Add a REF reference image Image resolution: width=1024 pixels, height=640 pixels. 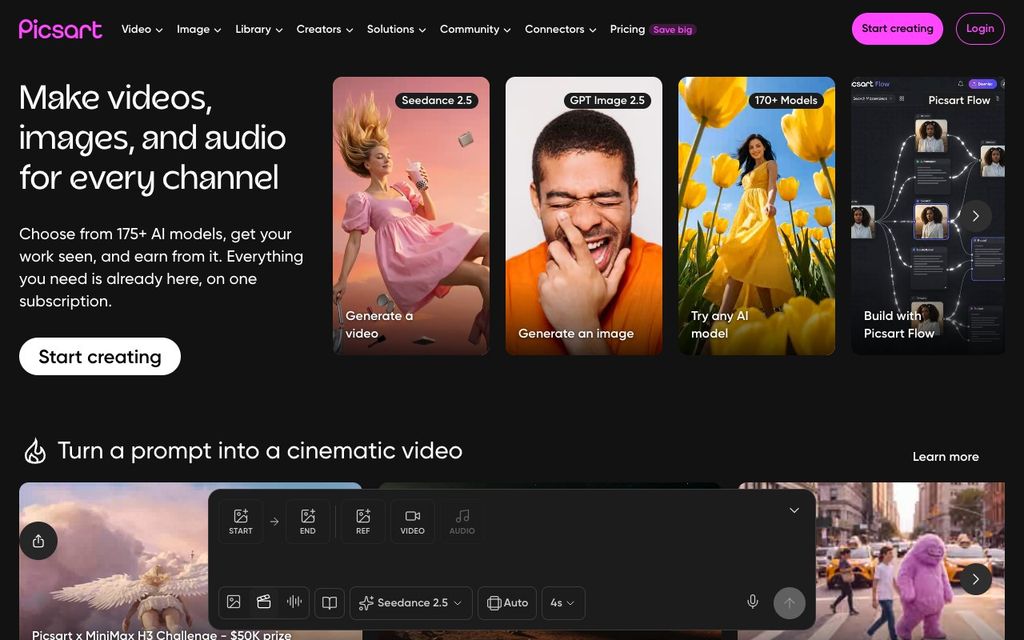tap(363, 521)
